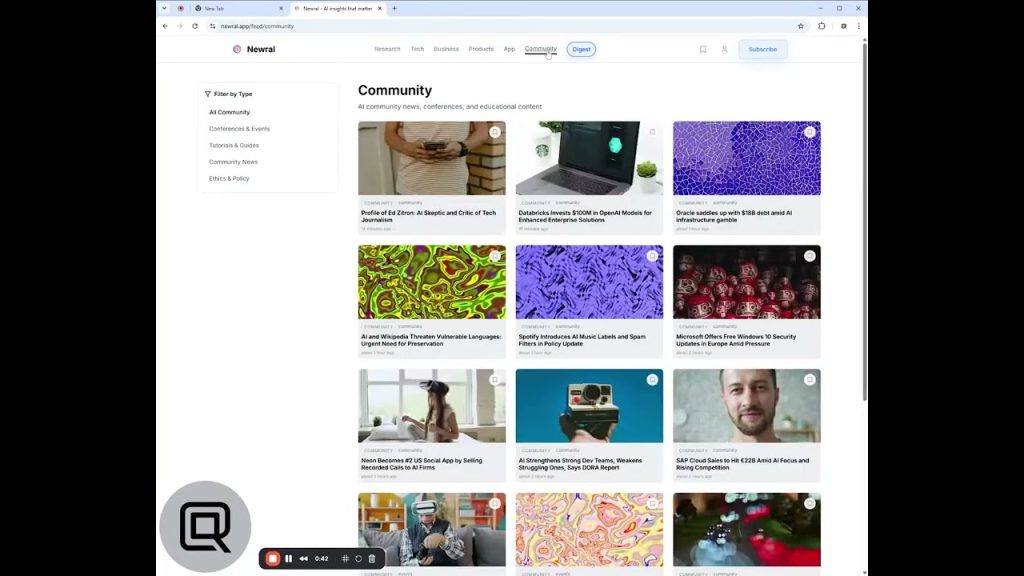The height and width of the screenshot is (576, 1024).
Task: Open the browser tab search dropdown
Action: [165, 8]
